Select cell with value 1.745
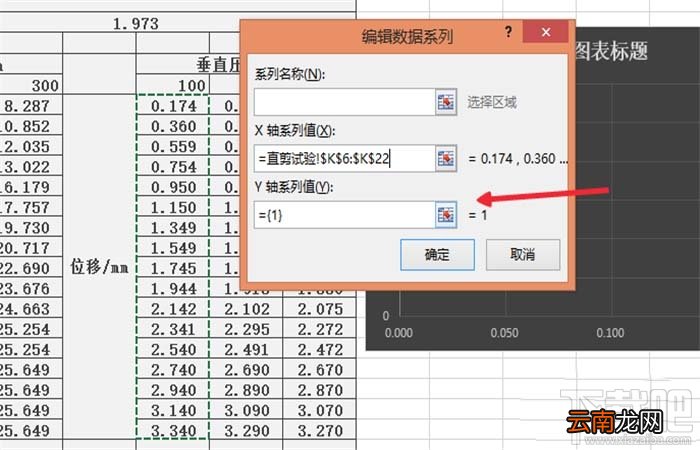 [173, 268]
